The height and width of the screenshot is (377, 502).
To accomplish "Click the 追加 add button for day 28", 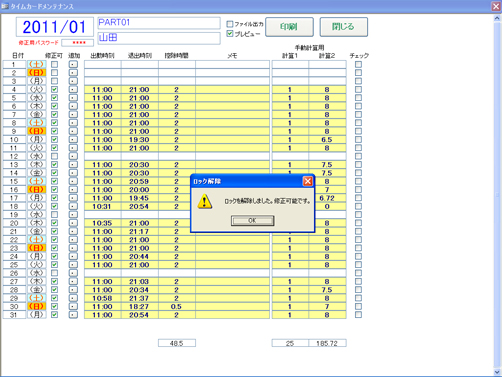I will tap(73, 289).
